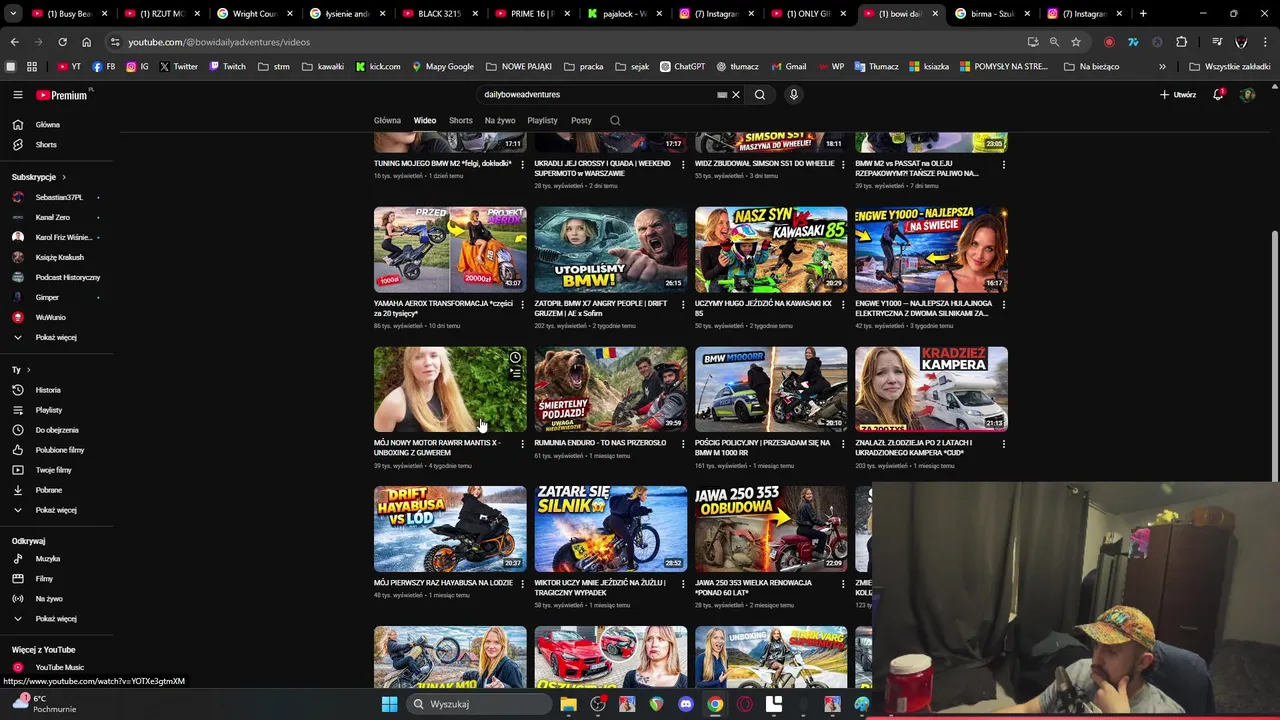
Task: Open a new Chrome tab with plus
Action: point(1143,14)
